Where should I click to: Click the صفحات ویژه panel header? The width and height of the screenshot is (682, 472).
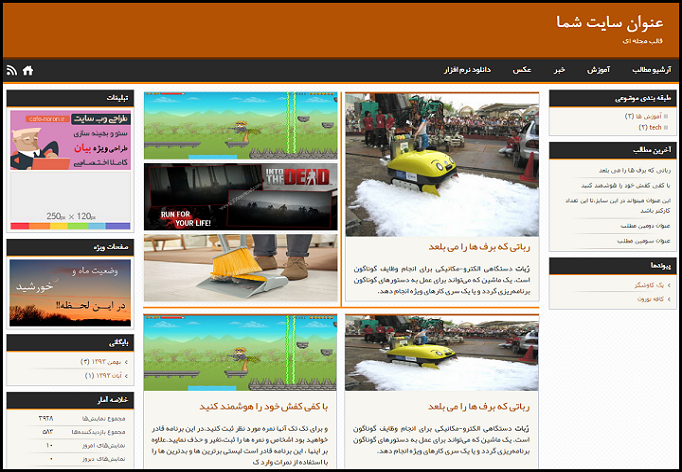click(70, 247)
